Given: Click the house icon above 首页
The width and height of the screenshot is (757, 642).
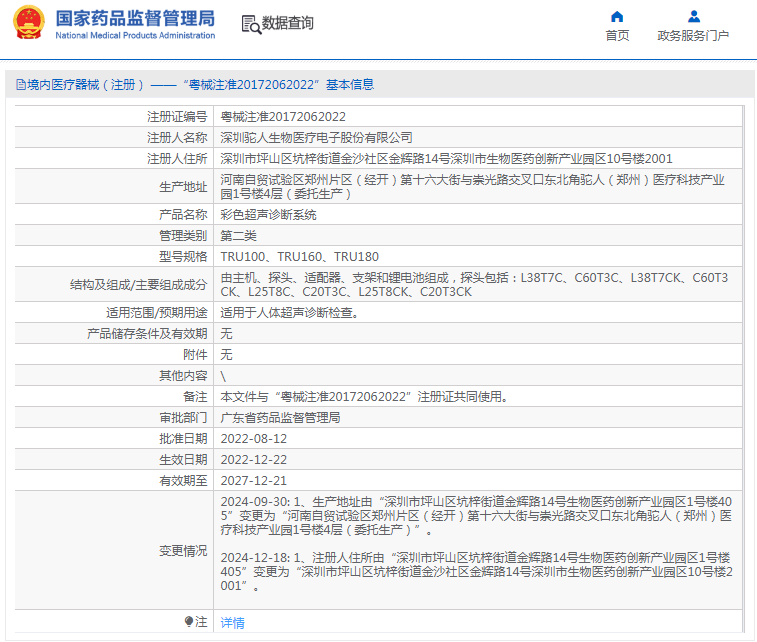Looking at the screenshot, I should [617, 16].
